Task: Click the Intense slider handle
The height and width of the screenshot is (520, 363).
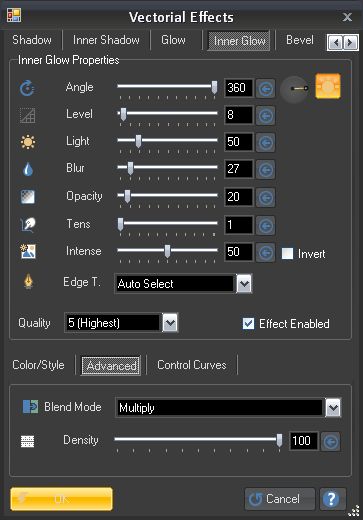Action: [x=167, y=251]
